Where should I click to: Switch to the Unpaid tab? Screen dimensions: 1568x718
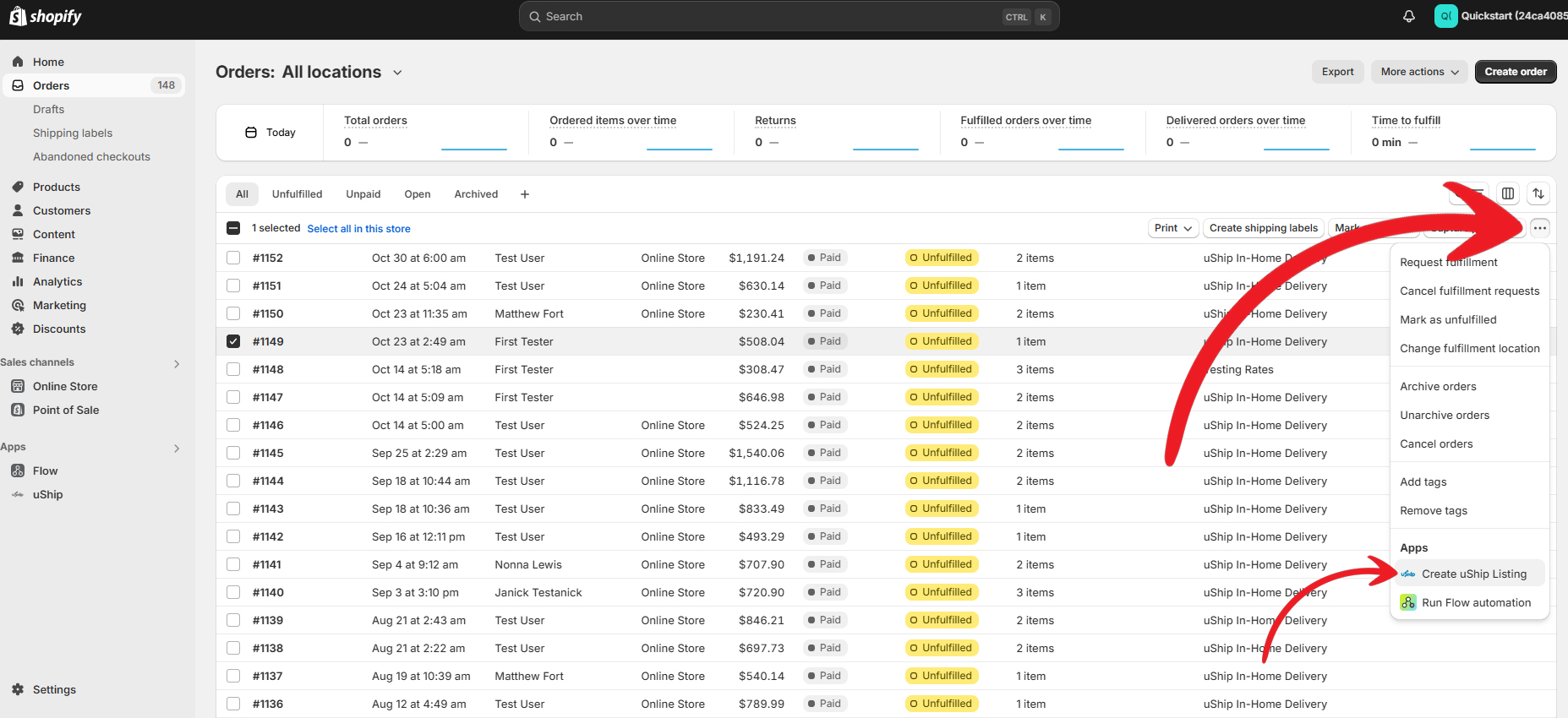[363, 194]
